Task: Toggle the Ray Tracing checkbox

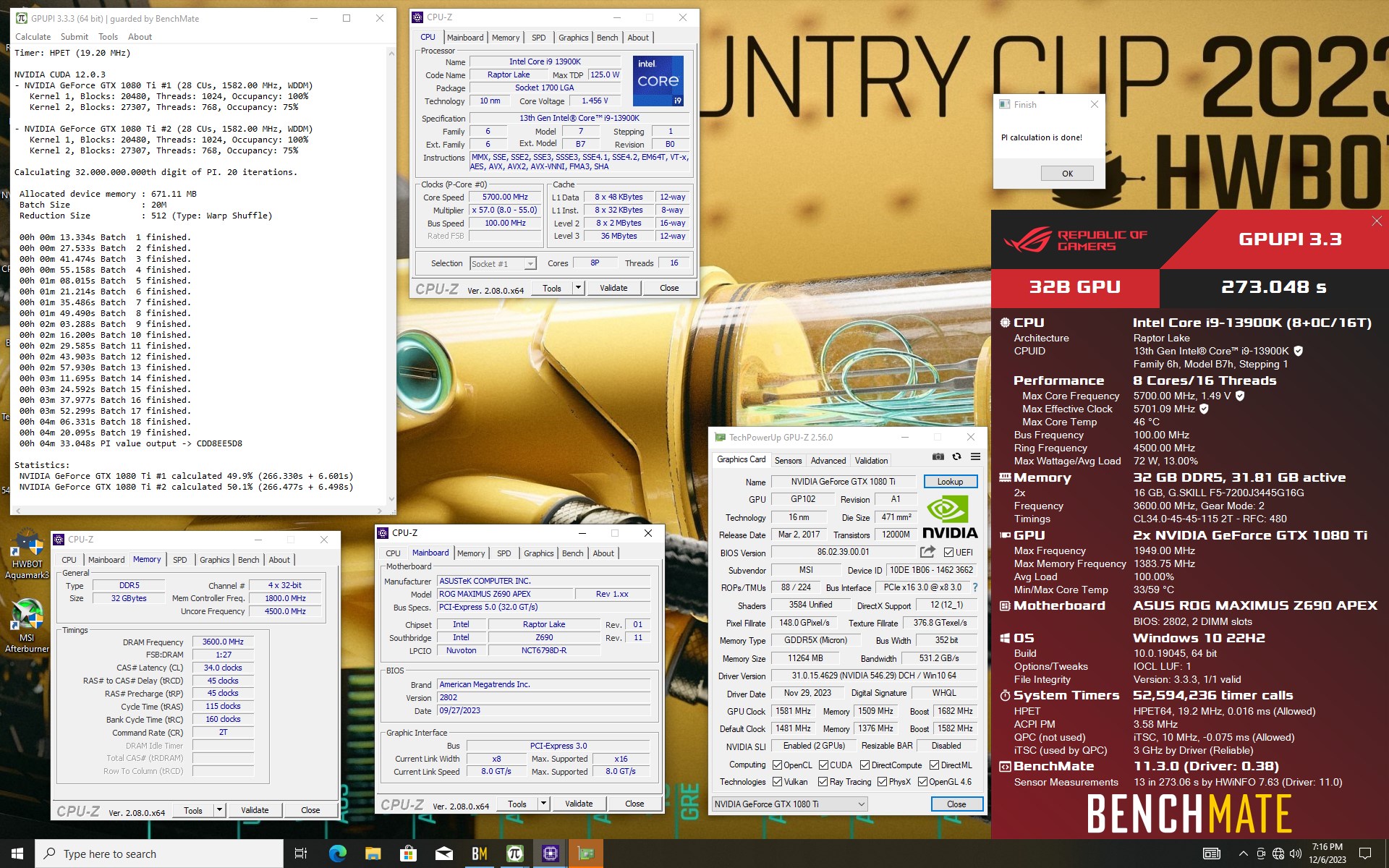Action: (x=823, y=782)
